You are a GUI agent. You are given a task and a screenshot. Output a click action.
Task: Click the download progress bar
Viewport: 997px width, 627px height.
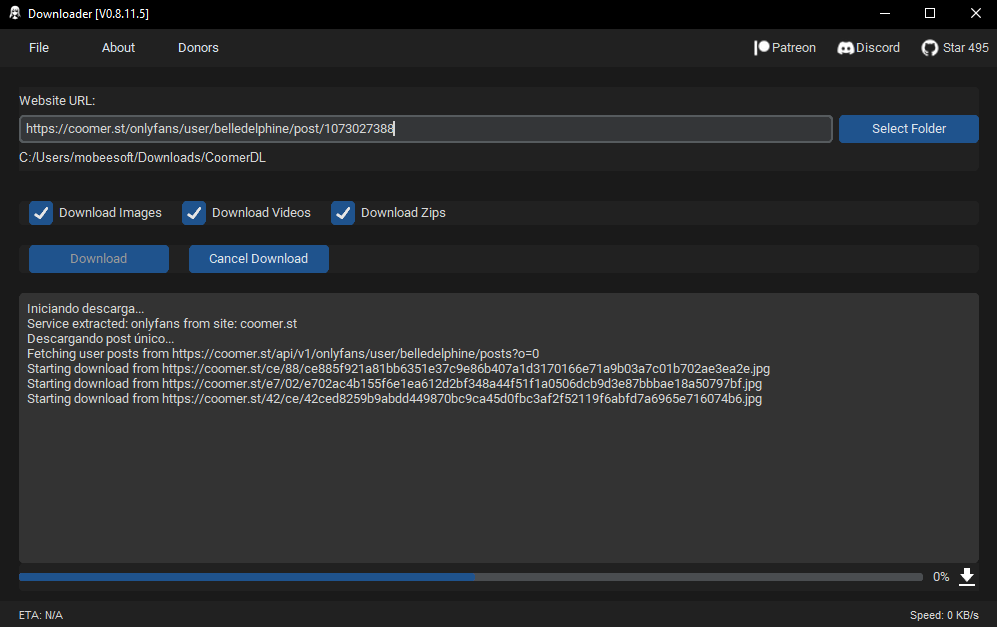pyautogui.click(x=471, y=577)
